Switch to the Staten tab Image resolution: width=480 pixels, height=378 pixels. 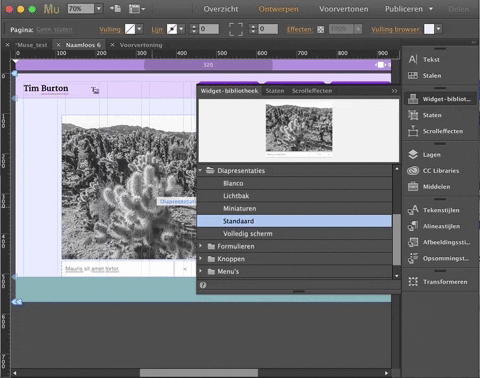coord(275,91)
